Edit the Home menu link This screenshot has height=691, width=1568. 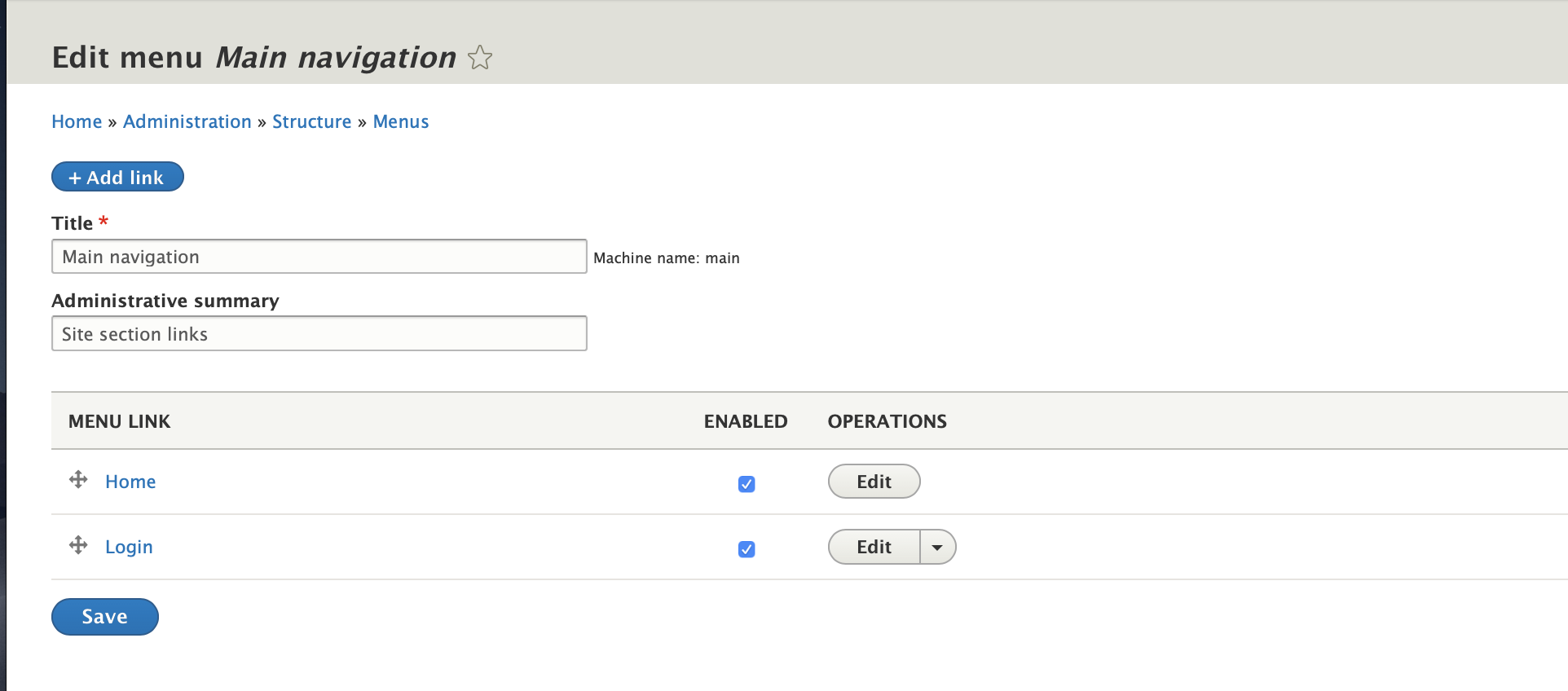coord(874,482)
